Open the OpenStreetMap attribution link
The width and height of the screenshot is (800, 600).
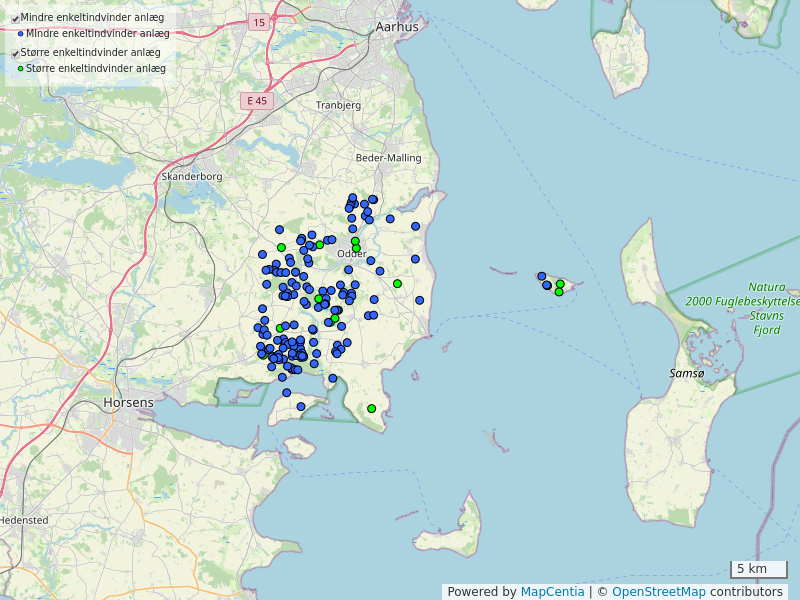(658, 592)
